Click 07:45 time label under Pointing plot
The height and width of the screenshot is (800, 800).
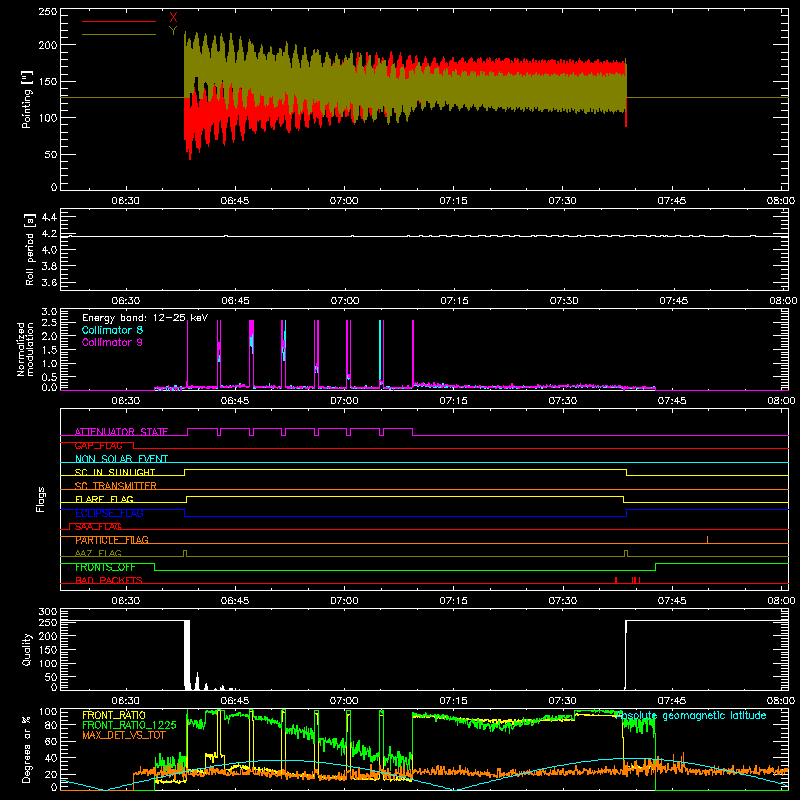[x=671, y=201]
